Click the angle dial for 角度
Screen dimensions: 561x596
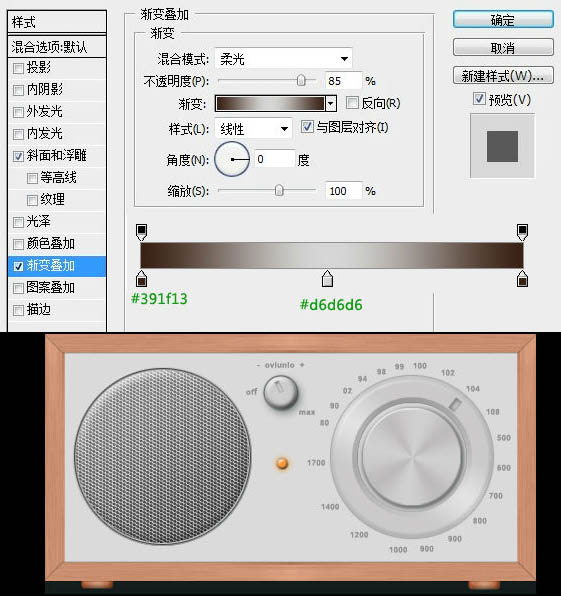pos(232,159)
